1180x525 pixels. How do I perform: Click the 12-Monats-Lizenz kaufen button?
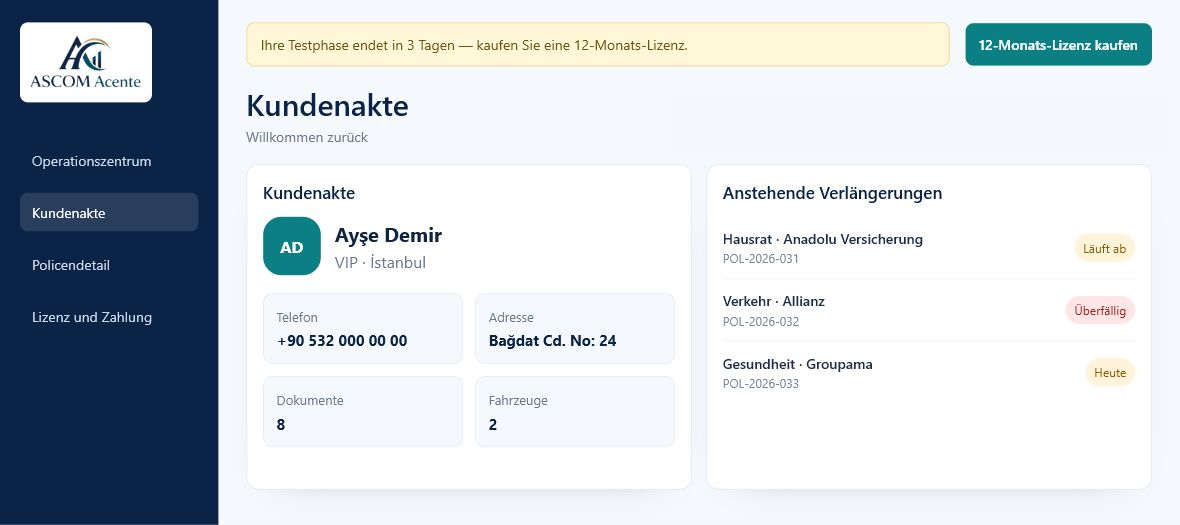[1058, 44]
